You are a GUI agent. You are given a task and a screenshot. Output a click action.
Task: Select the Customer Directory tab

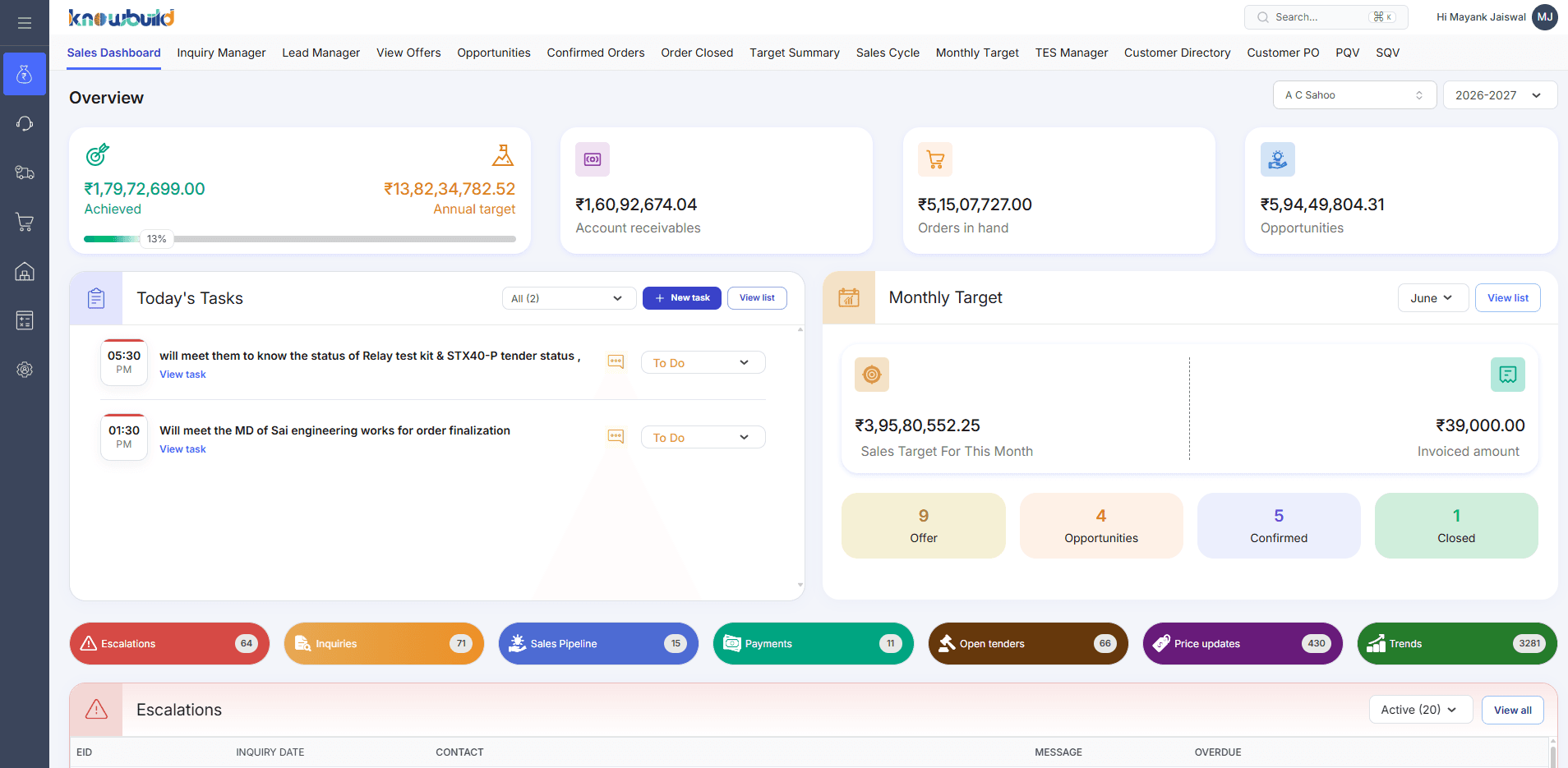1177,53
